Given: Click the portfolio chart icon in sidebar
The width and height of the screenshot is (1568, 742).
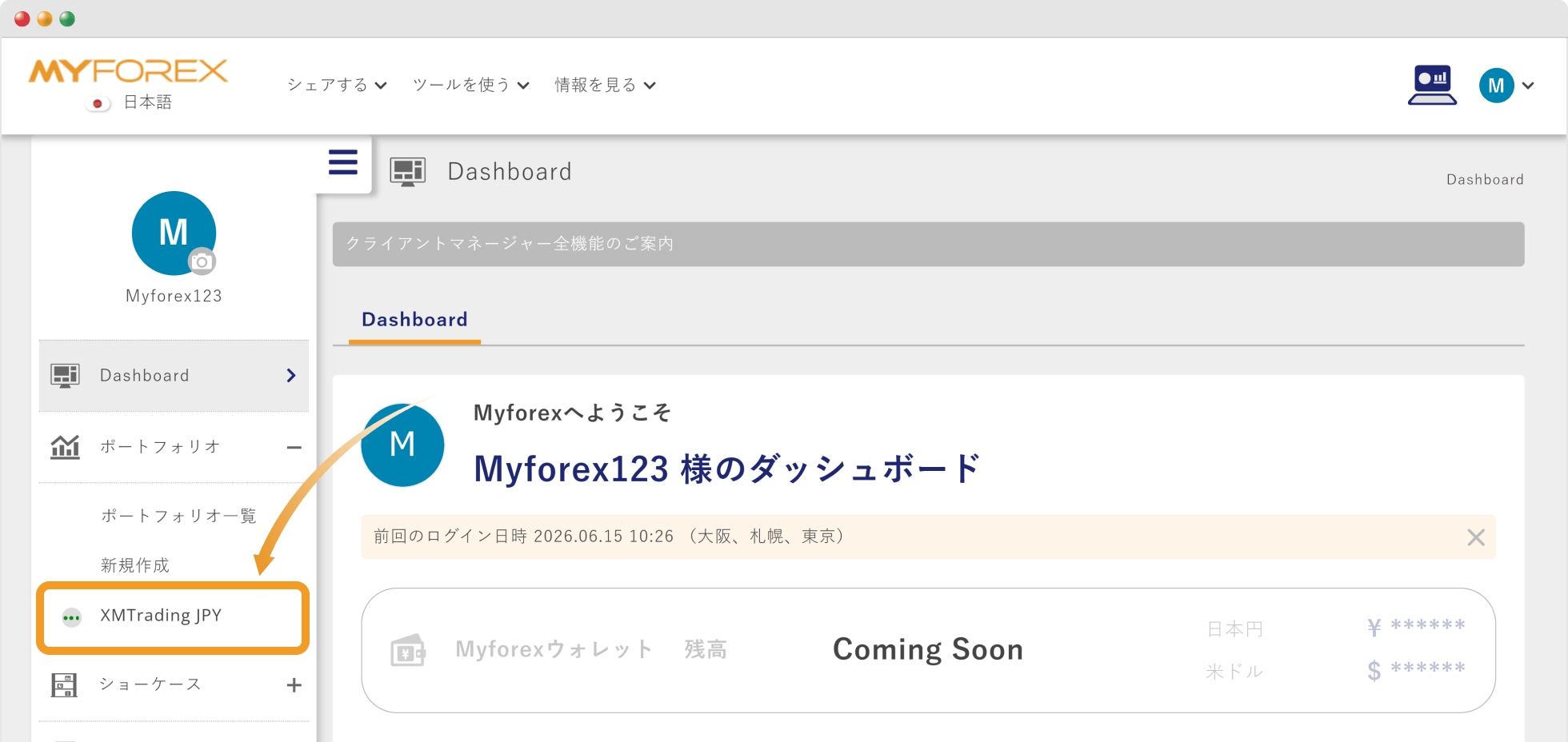Looking at the screenshot, I should [65, 446].
